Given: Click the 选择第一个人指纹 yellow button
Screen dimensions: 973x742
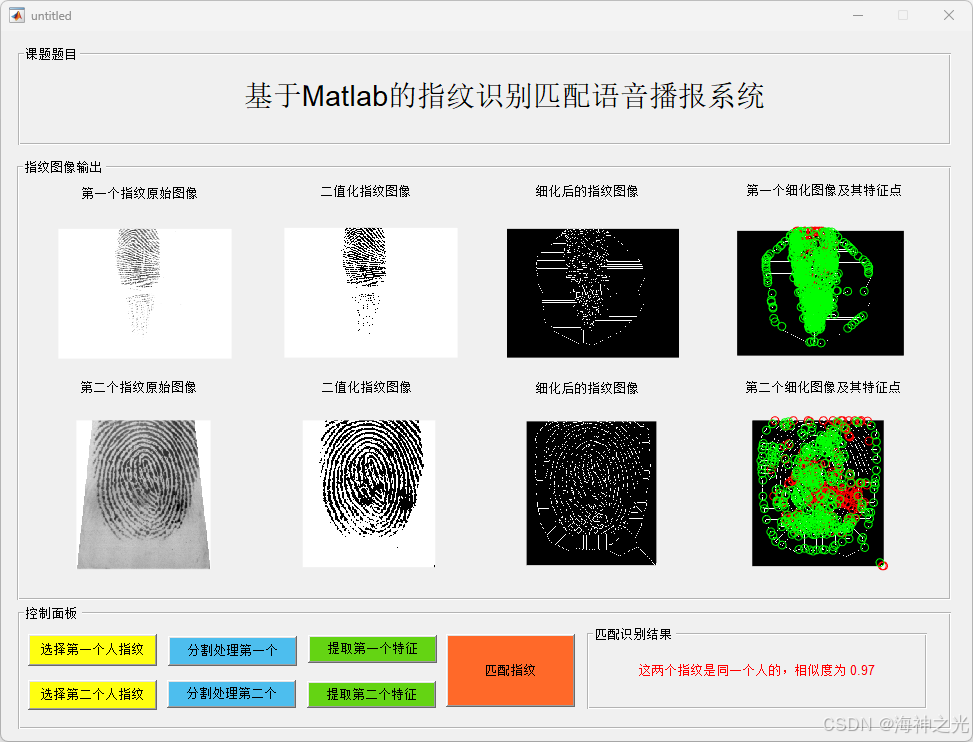Looking at the screenshot, I should pos(92,650).
